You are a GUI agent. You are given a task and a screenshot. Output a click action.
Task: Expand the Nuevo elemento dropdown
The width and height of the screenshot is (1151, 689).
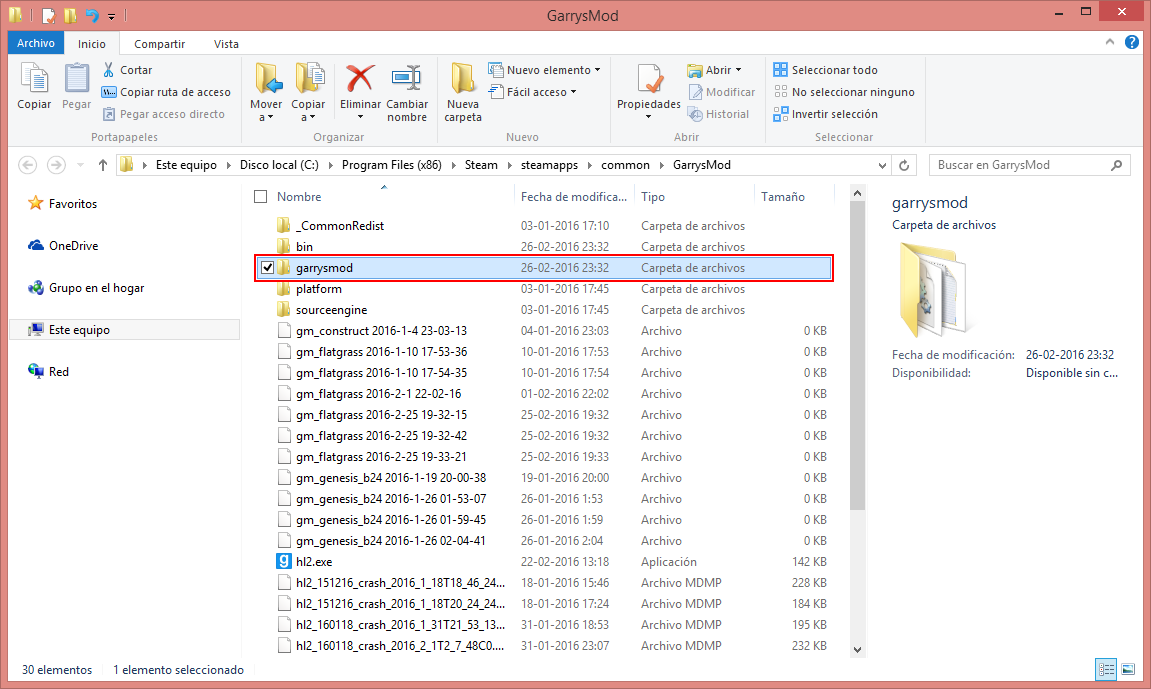coord(598,70)
